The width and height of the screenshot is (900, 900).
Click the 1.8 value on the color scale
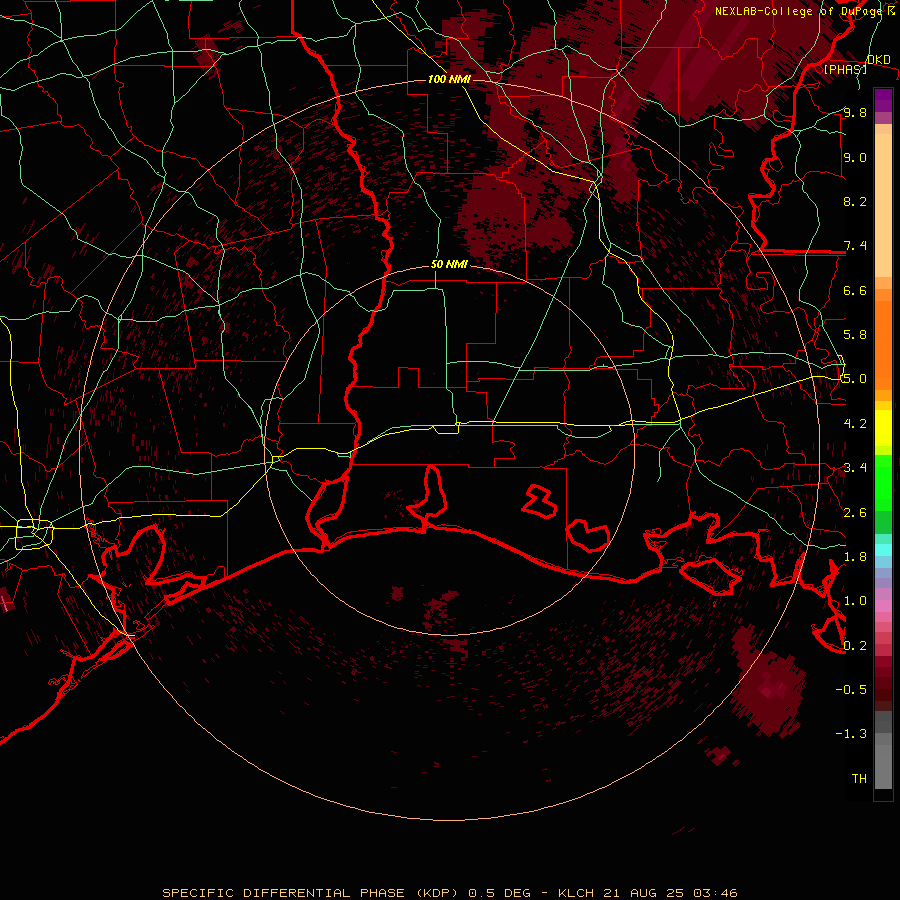[x=855, y=557]
